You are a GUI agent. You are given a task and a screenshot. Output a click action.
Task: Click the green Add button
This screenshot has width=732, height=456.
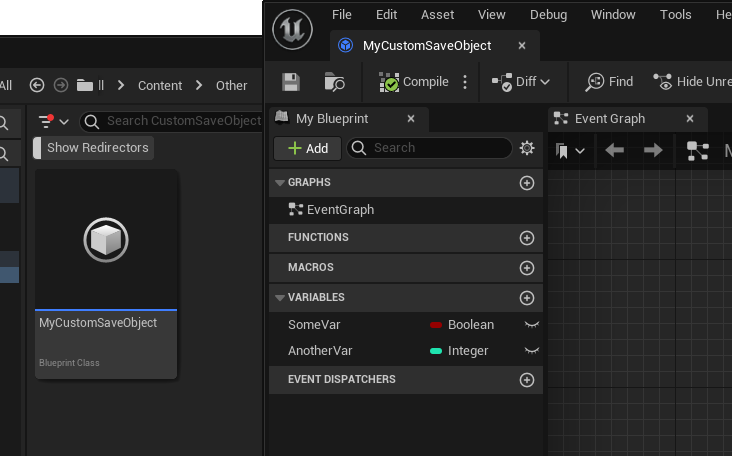[x=307, y=148]
